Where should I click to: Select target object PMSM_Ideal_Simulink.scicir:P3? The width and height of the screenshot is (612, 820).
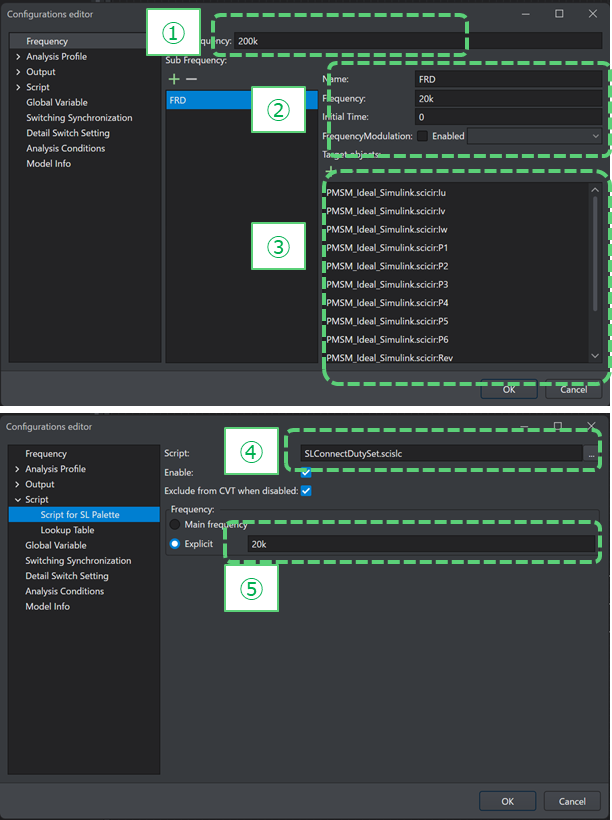pyautogui.click(x=387, y=284)
